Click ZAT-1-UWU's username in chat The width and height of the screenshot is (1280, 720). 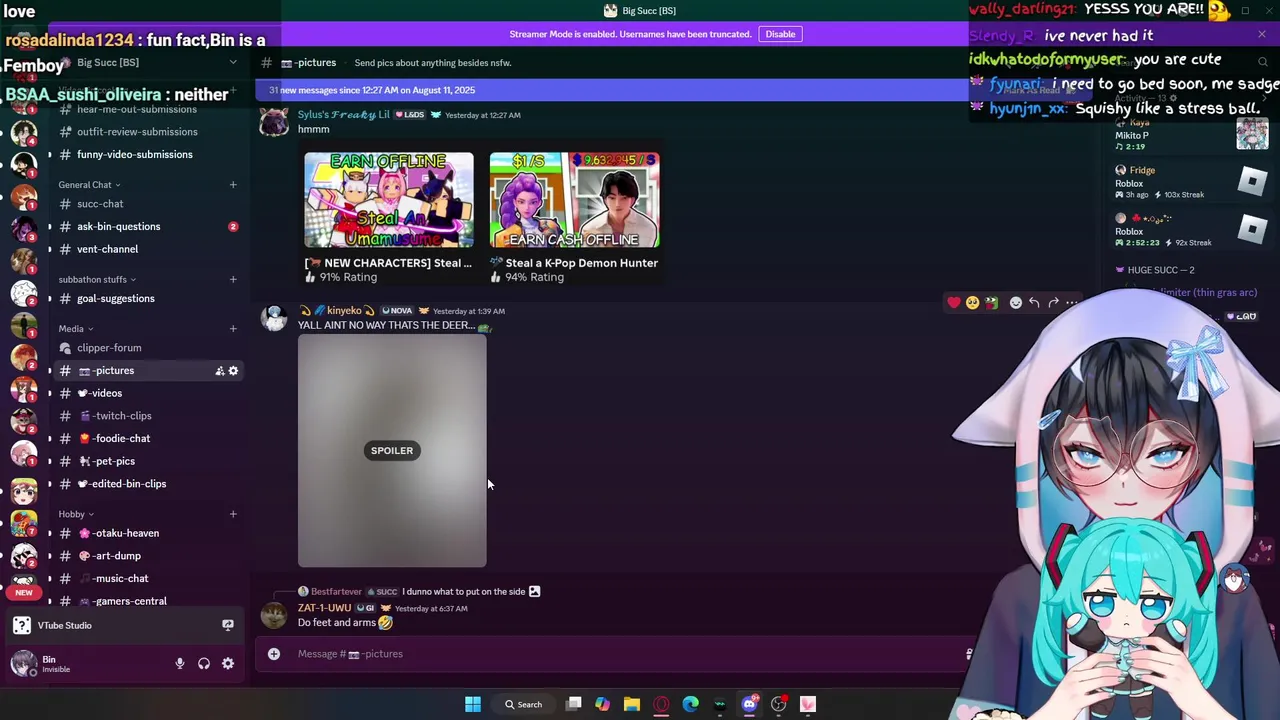pyautogui.click(x=324, y=608)
